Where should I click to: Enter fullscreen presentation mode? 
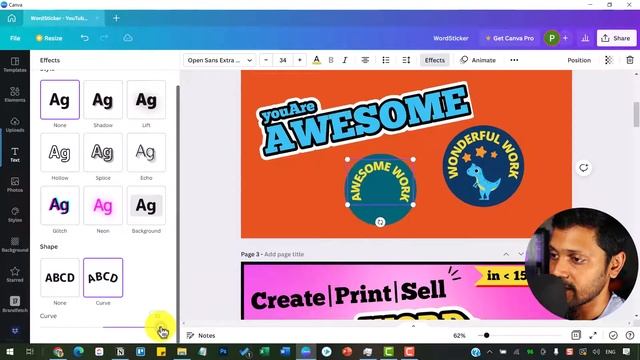coord(593,336)
